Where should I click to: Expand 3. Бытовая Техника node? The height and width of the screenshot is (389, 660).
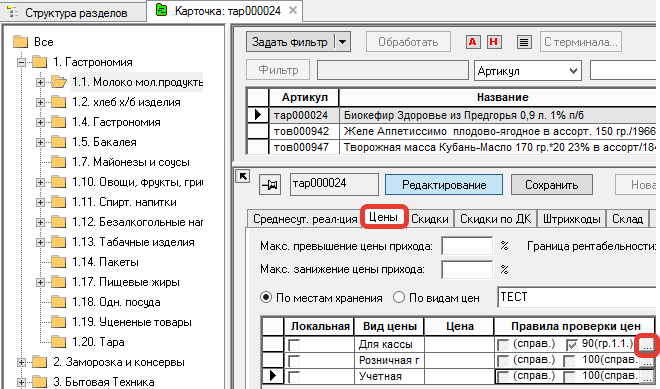tap(21, 382)
